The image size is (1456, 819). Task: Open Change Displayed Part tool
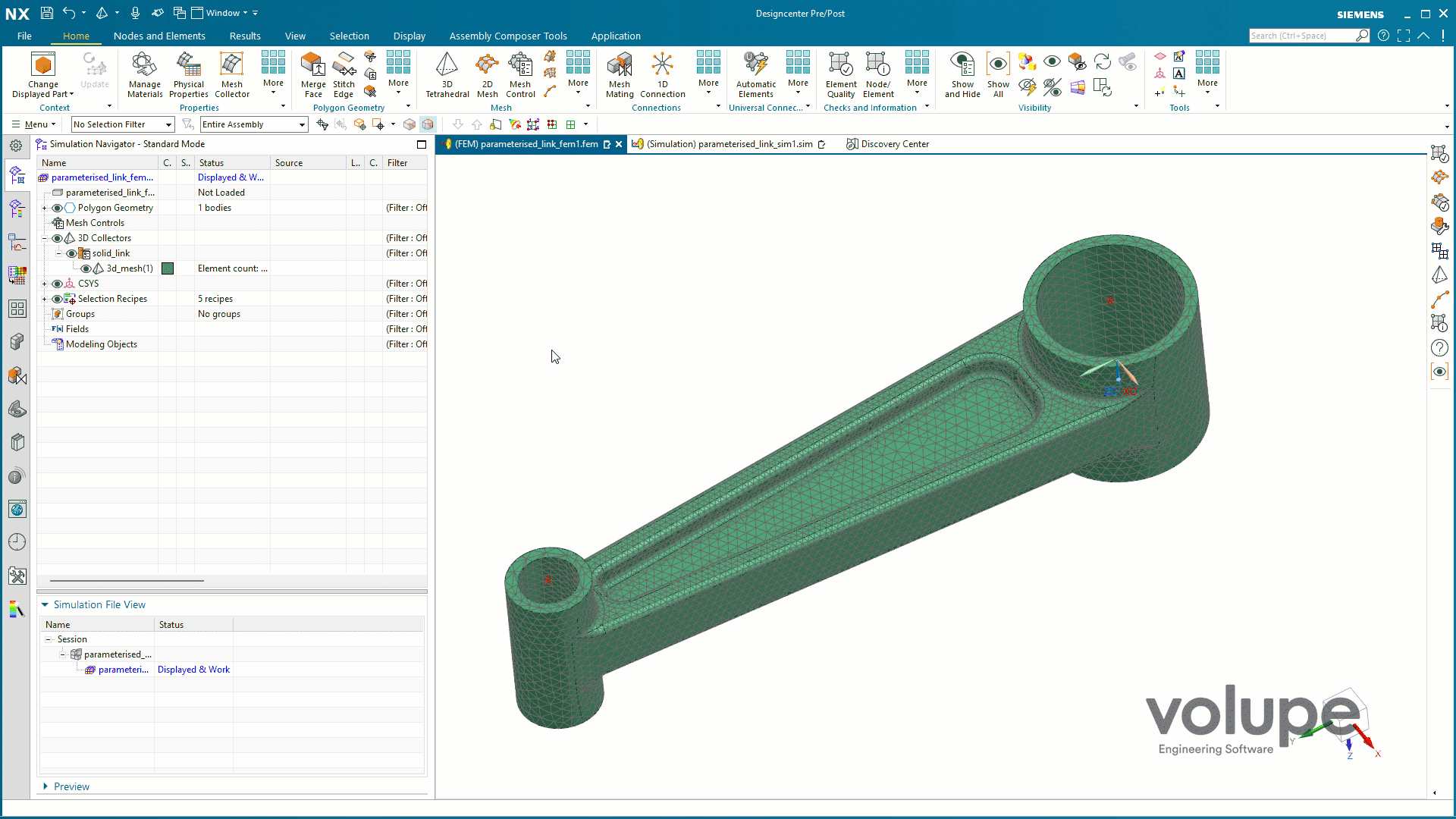tap(43, 75)
